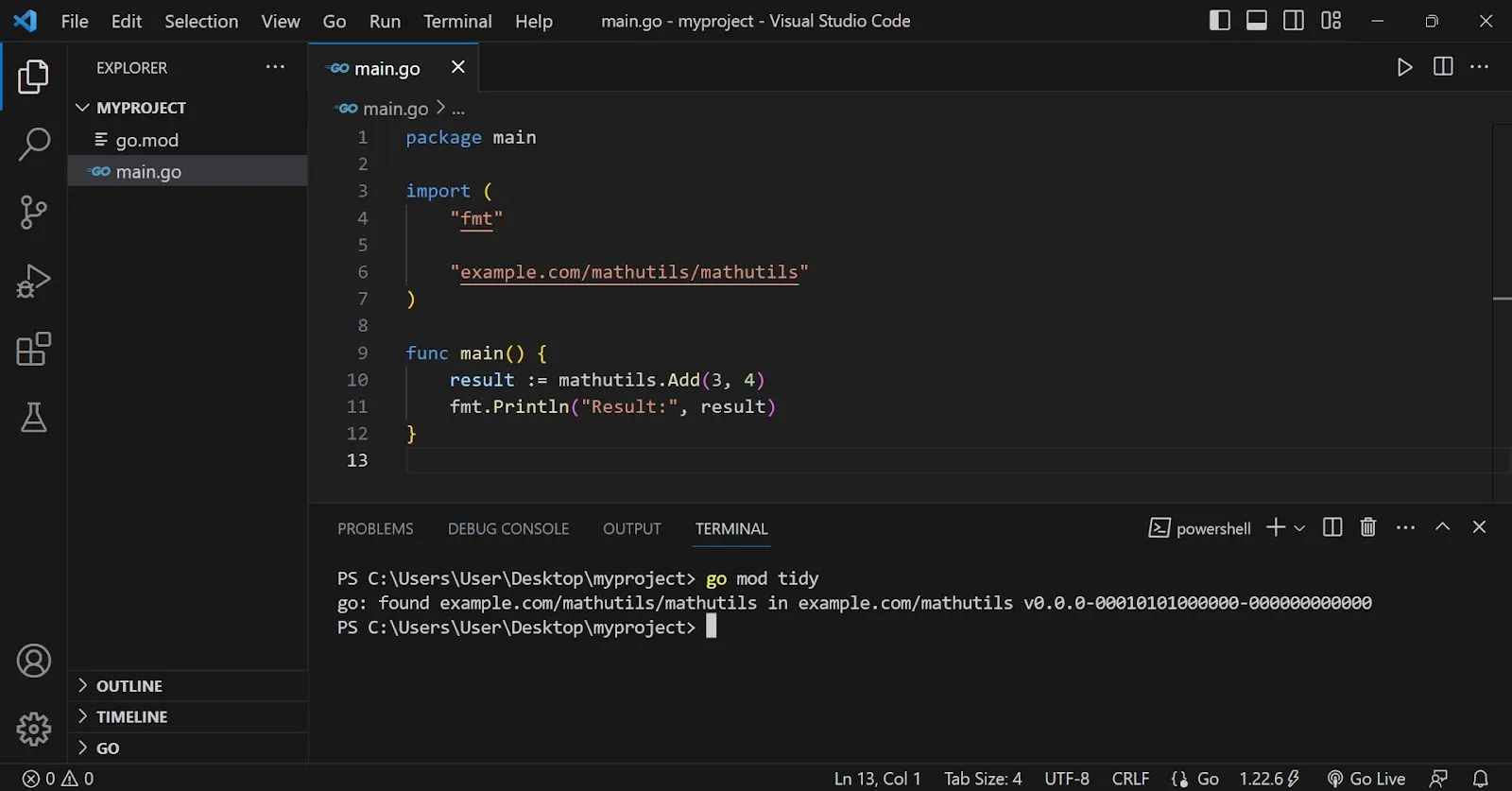Image resolution: width=1512 pixels, height=791 pixels.
Task: Split the terminal panel
Action: (x=1332, y=527)
